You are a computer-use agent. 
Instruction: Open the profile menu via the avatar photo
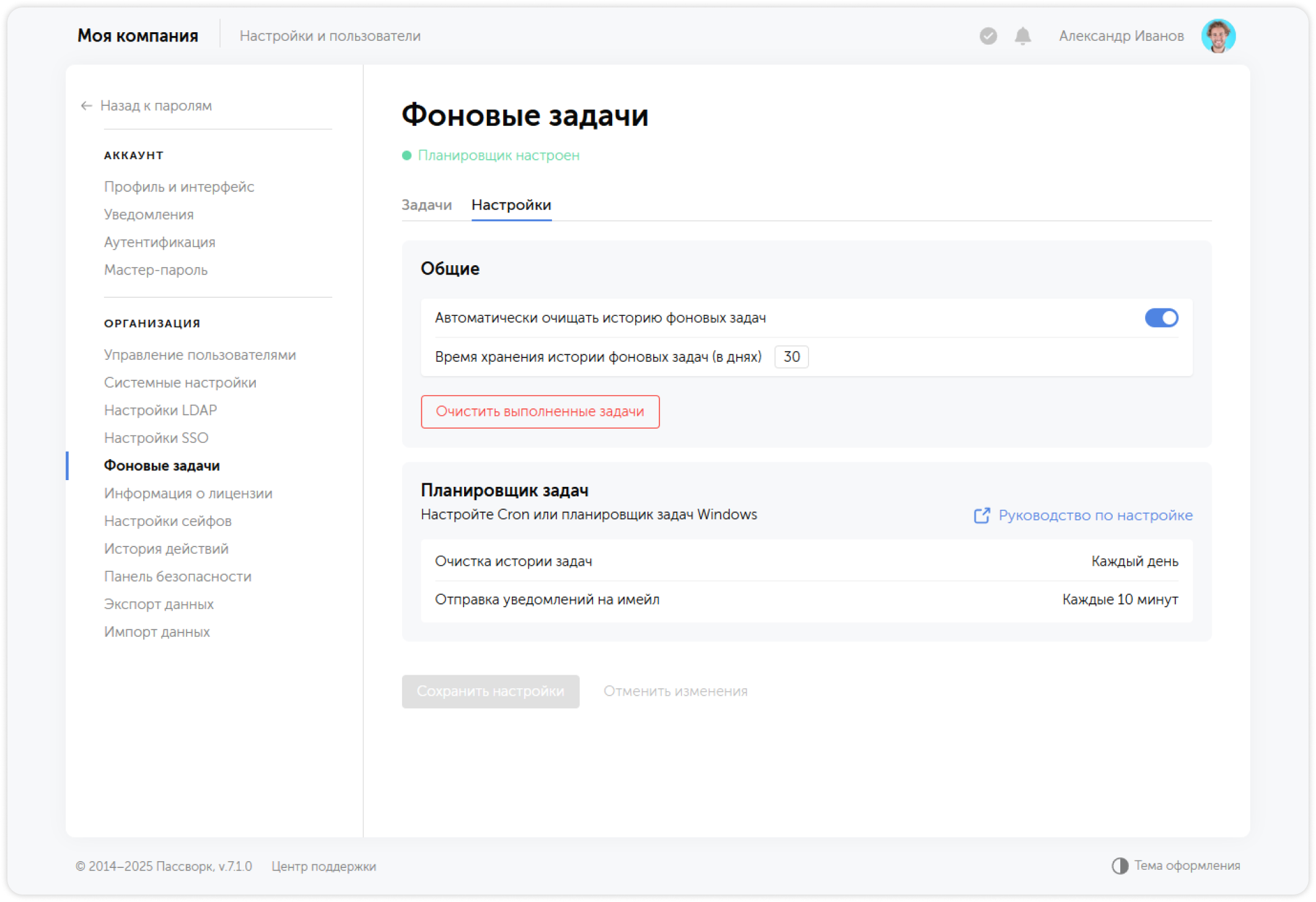[x=1219, y=35]
